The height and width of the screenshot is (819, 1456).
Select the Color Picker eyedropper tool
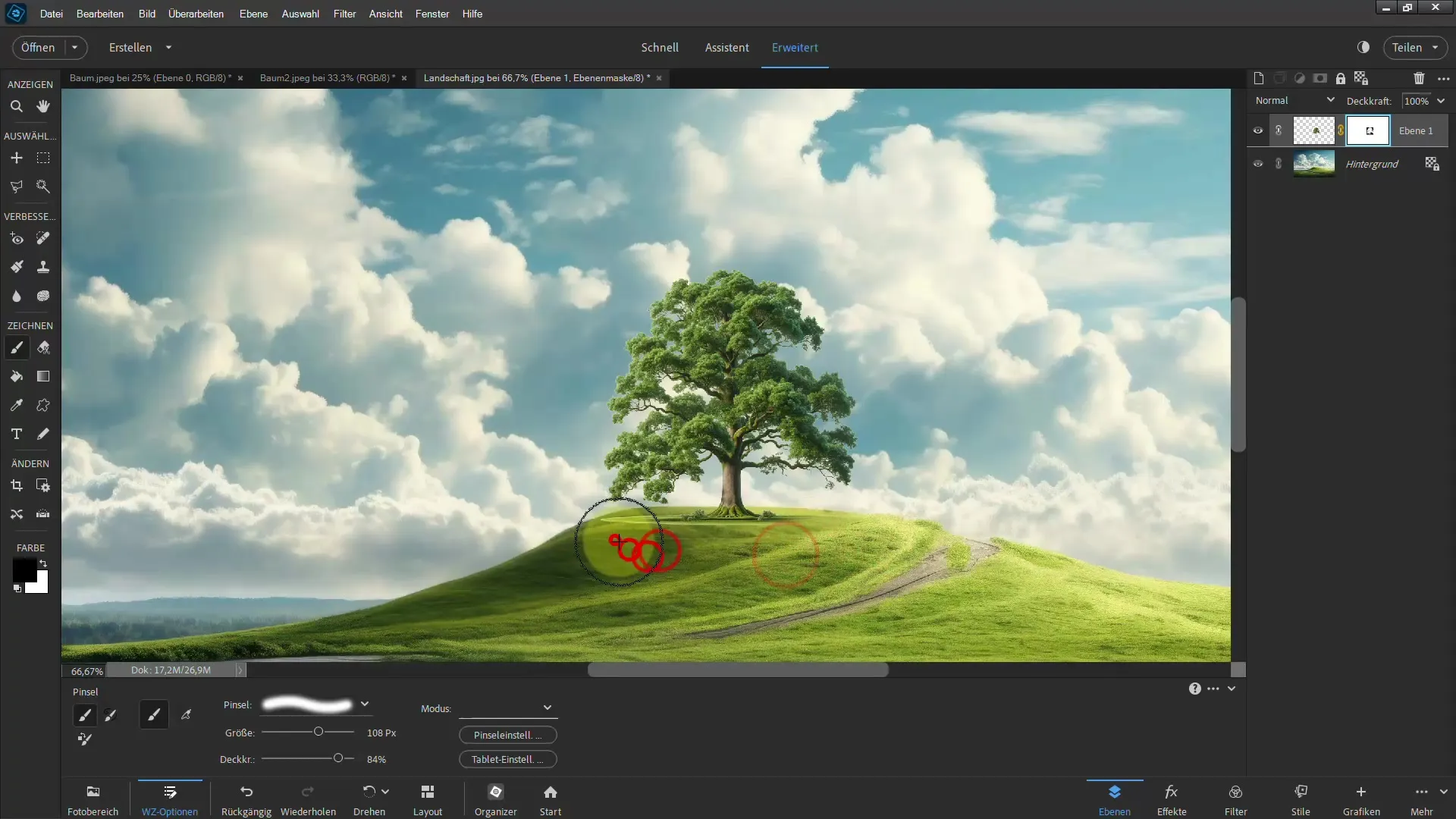coord(16,405)
